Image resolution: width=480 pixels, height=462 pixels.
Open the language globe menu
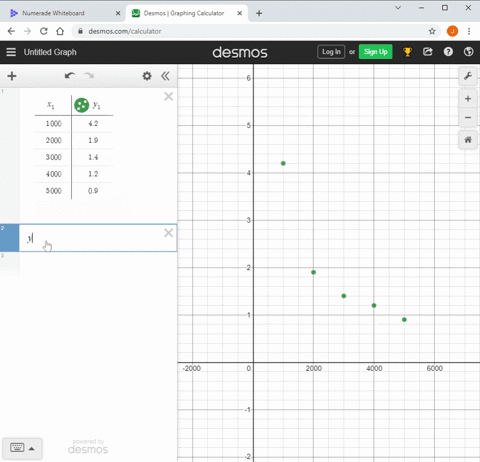469,52
